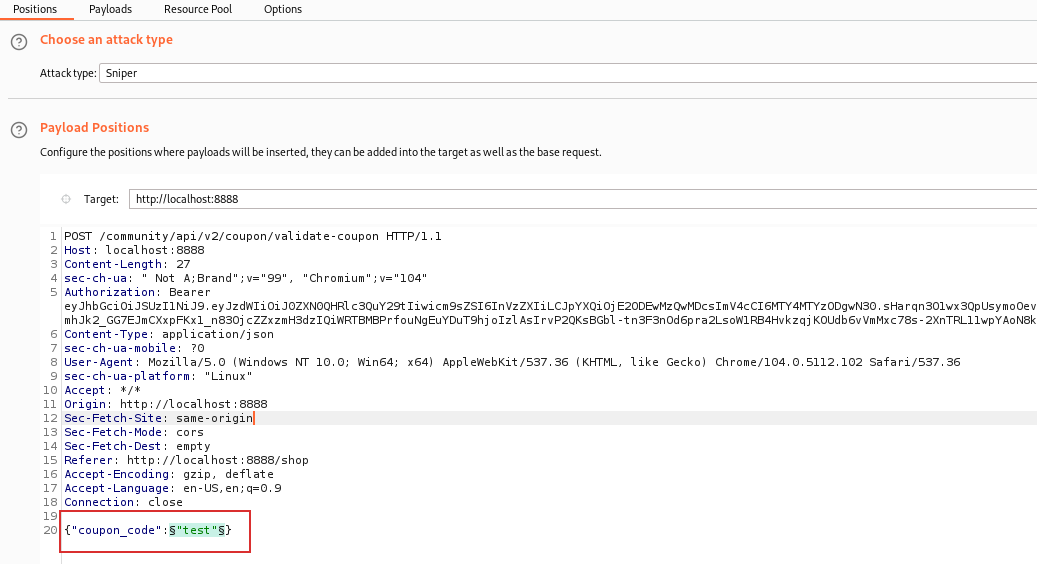This screenshot has height=564, width=1037.
Task: Open the Resource Pool tab
Action: [198, 9]
